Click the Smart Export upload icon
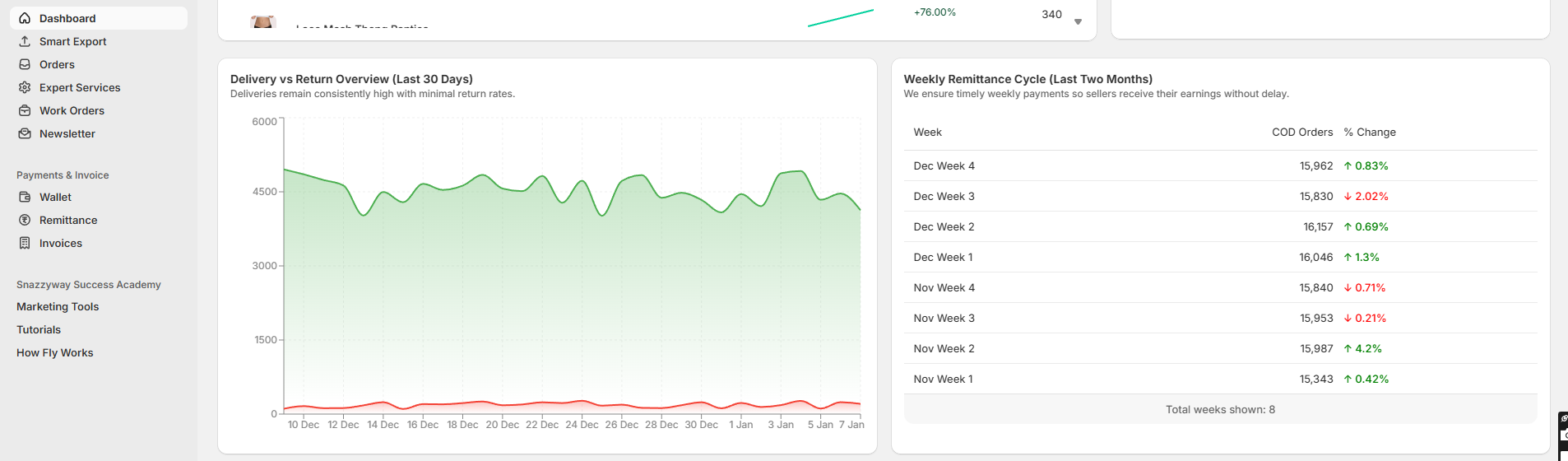The image size is (1568, 461). pyautogui.click(x=25, y=41)
